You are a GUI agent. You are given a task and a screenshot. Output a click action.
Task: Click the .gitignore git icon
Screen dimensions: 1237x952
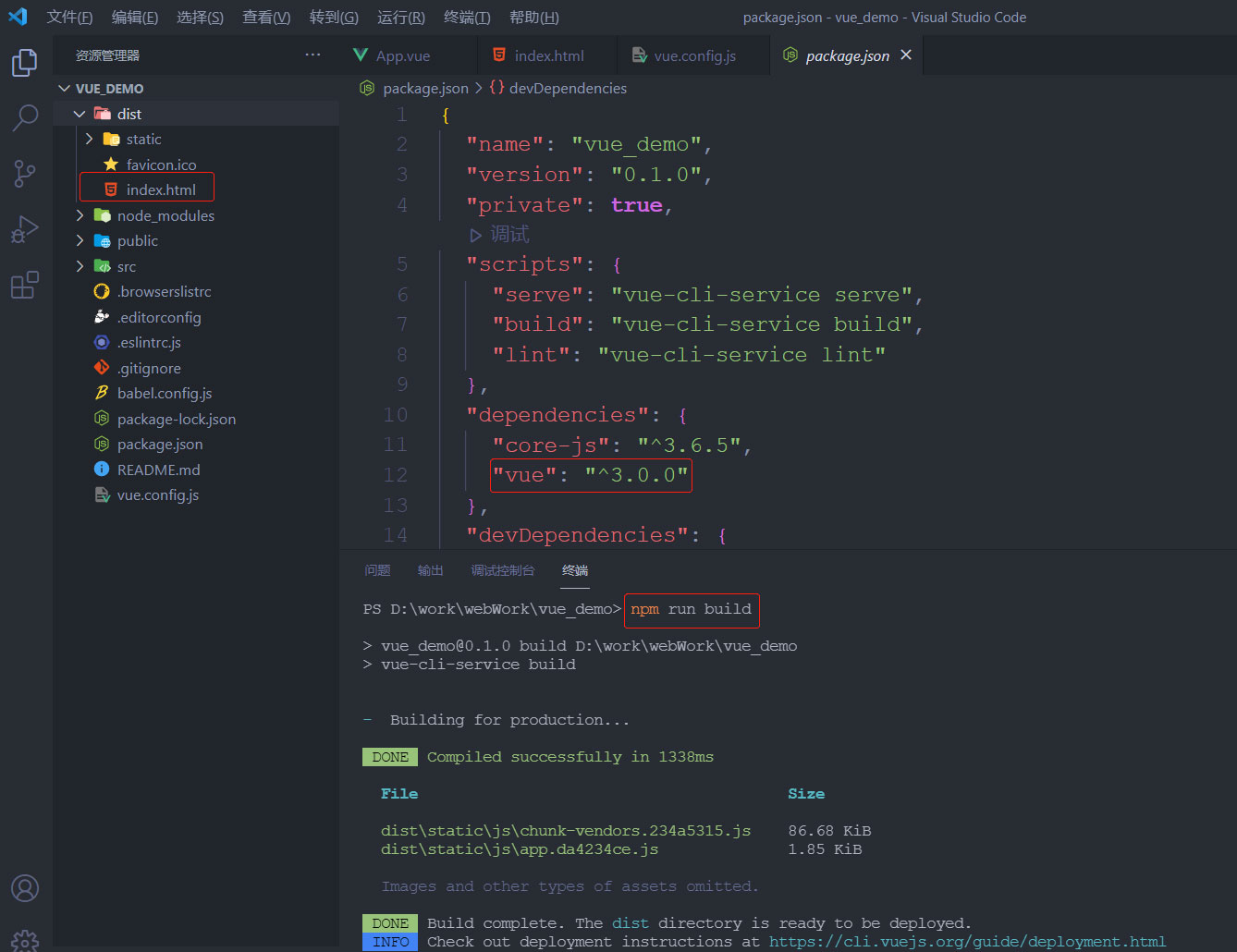click(102, 368)
